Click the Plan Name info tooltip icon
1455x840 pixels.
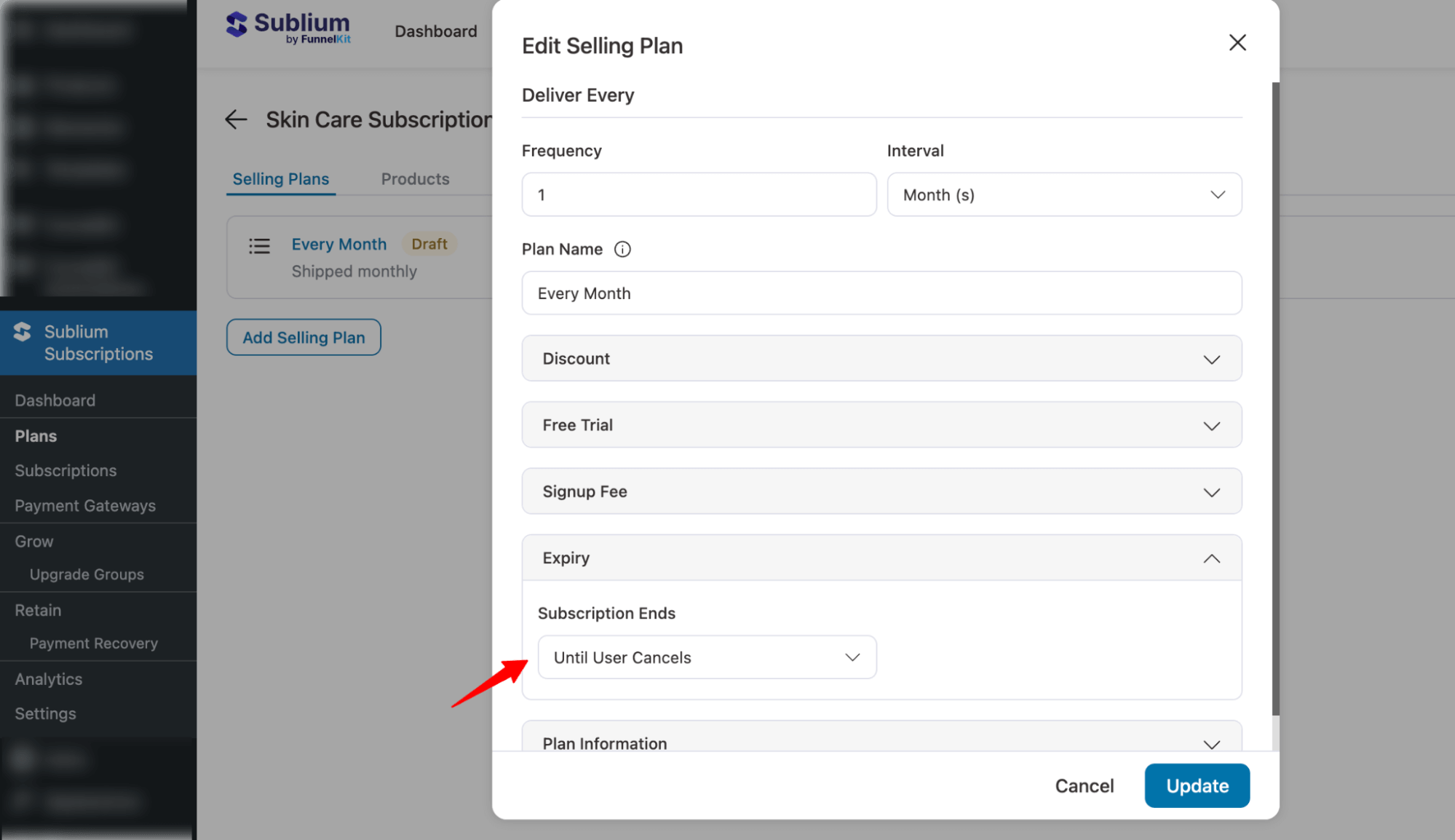(622, 249)
